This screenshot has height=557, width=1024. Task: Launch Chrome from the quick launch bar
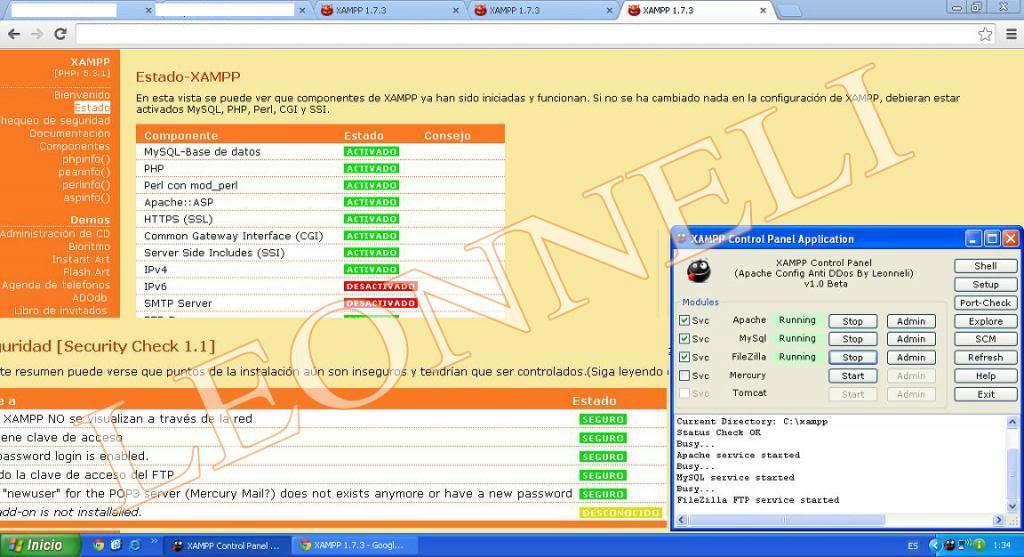pyautogui.click(x=99, y=546)
